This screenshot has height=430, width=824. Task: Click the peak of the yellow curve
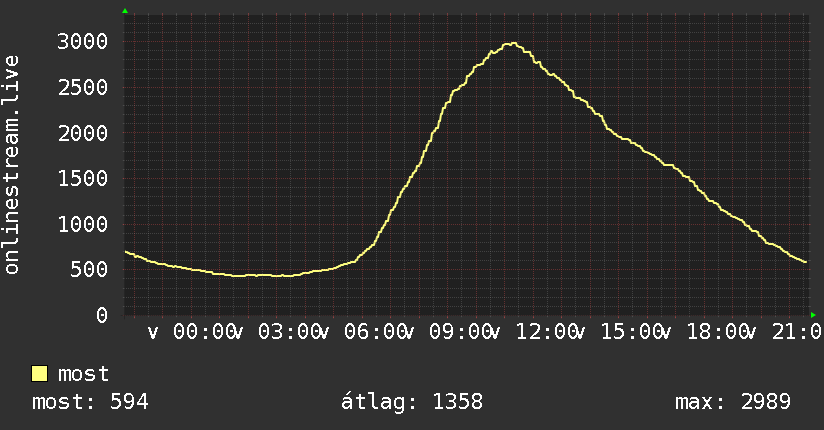pos(512,44)
